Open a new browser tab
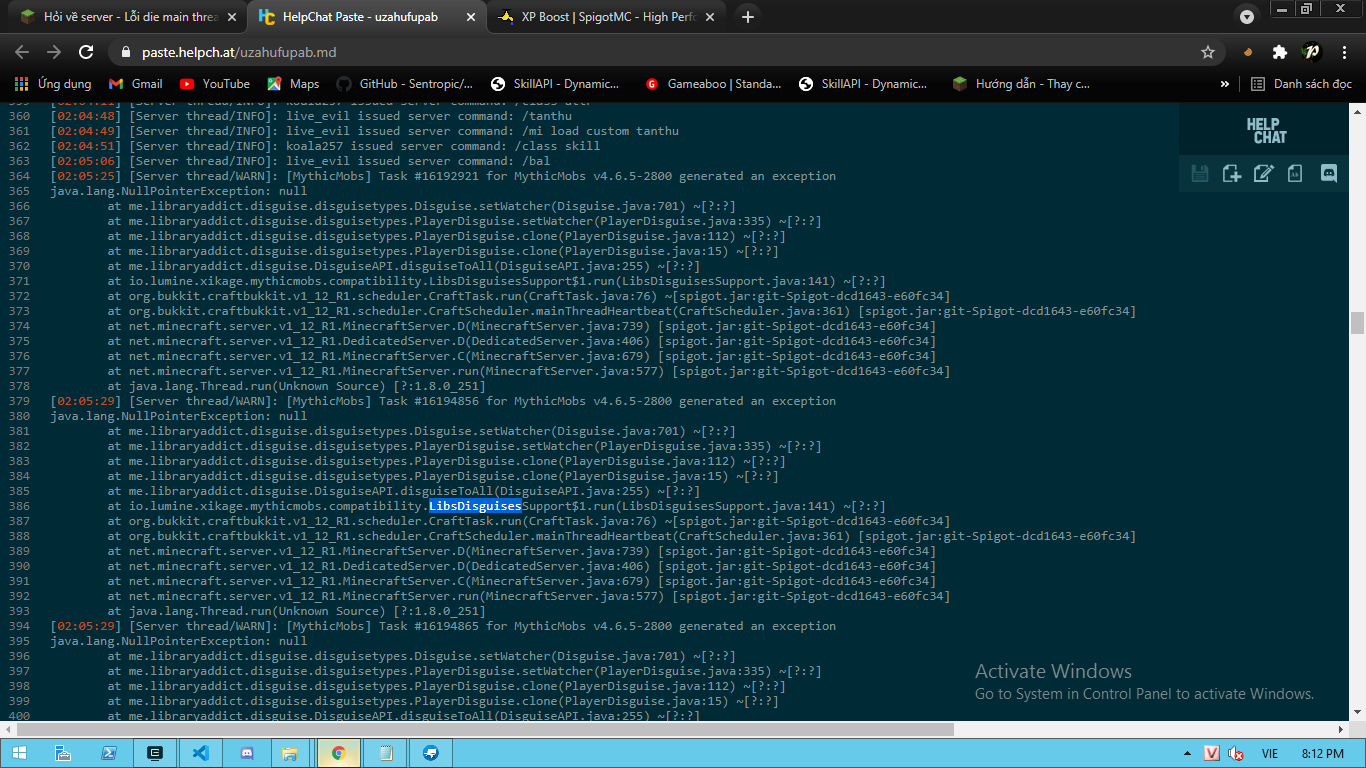The image size is (1366, 768). point(748,17)
